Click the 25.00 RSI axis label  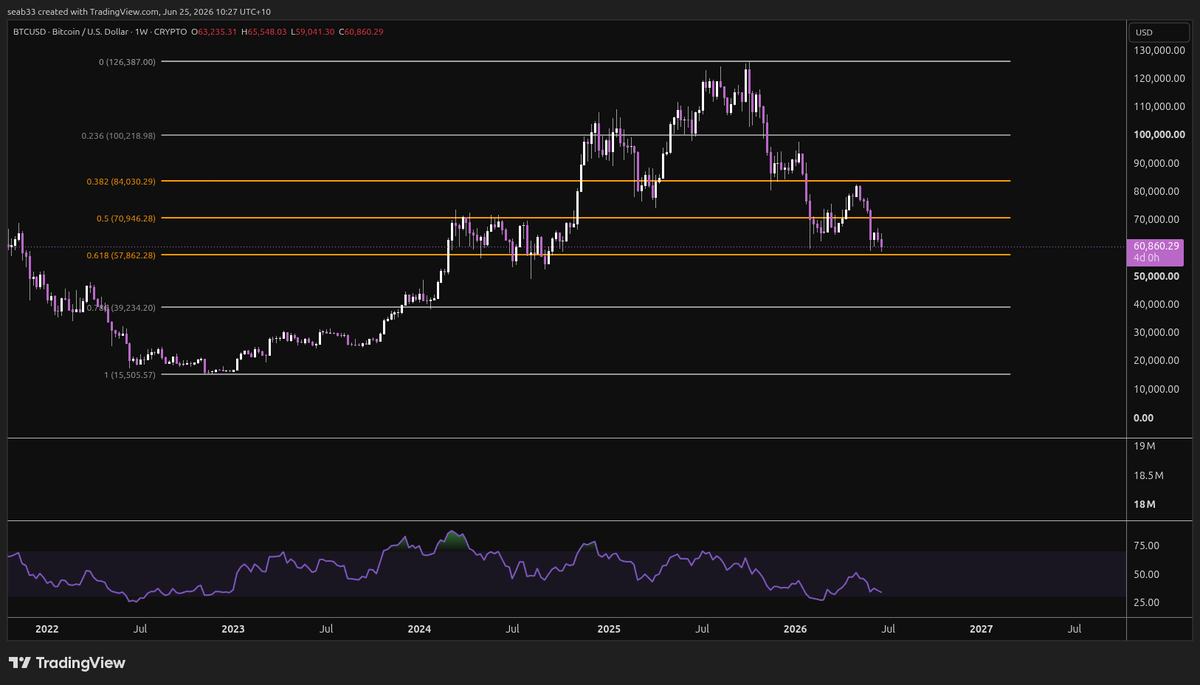point(1147,602)
